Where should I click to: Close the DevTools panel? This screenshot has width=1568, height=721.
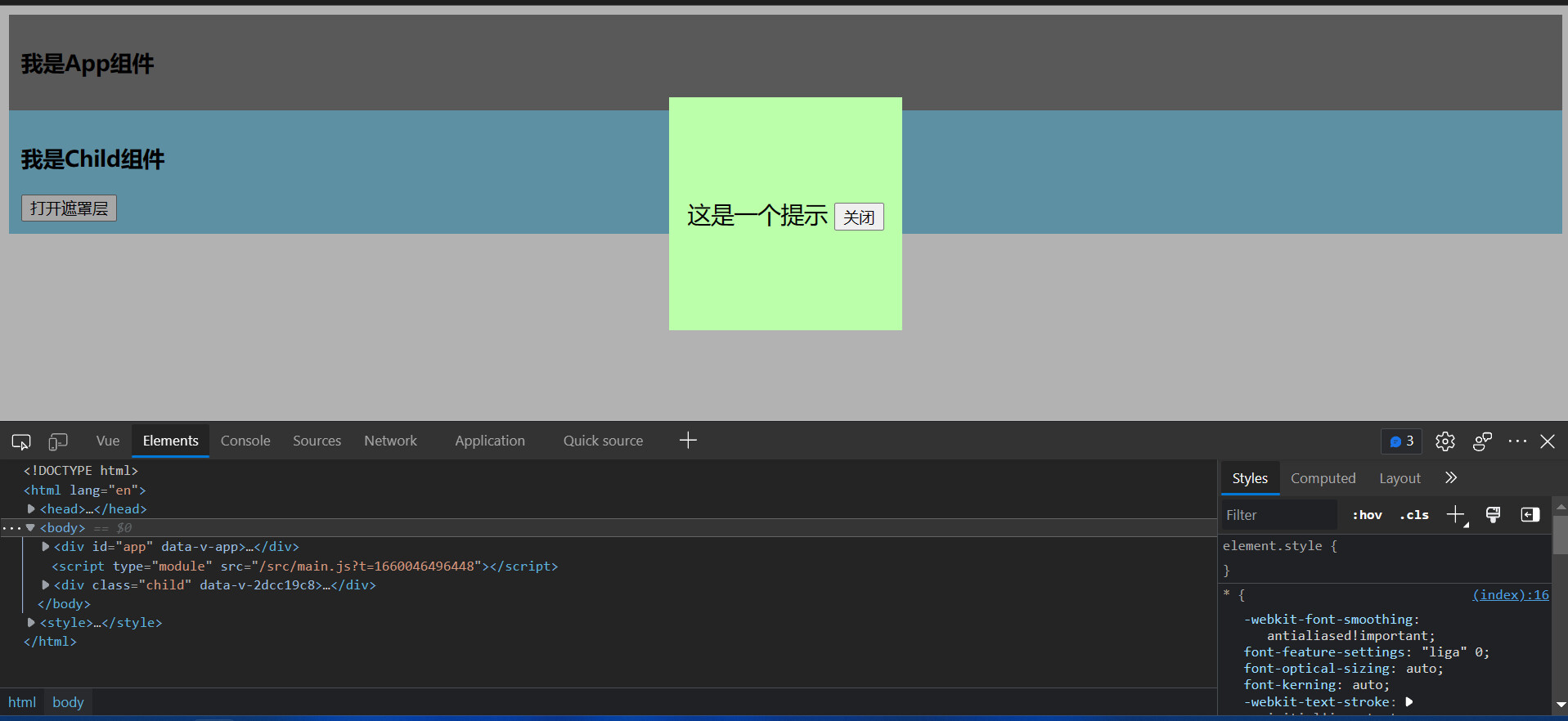tap(1548, 441)
